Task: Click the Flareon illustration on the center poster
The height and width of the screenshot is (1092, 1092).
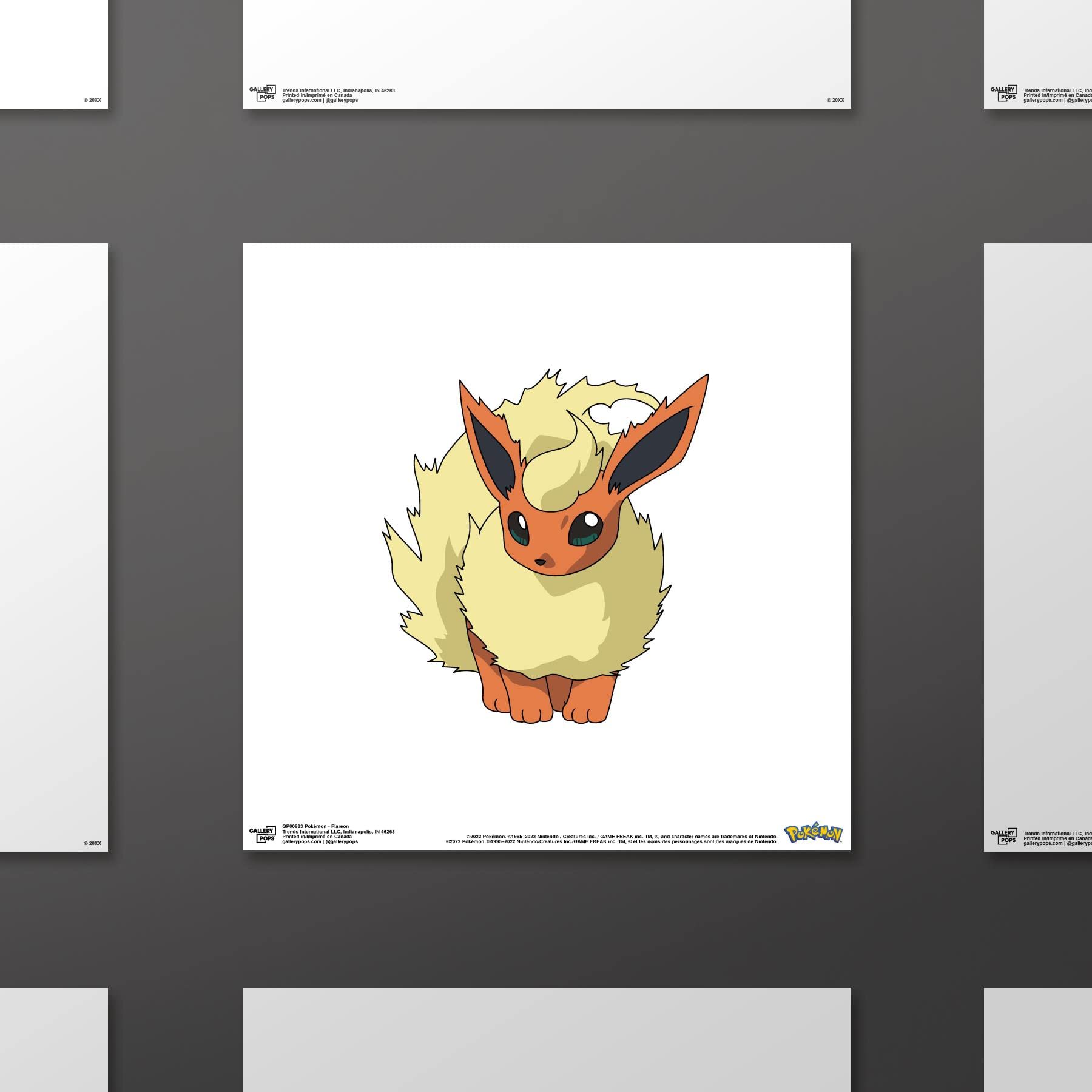Action: [546, 546]
